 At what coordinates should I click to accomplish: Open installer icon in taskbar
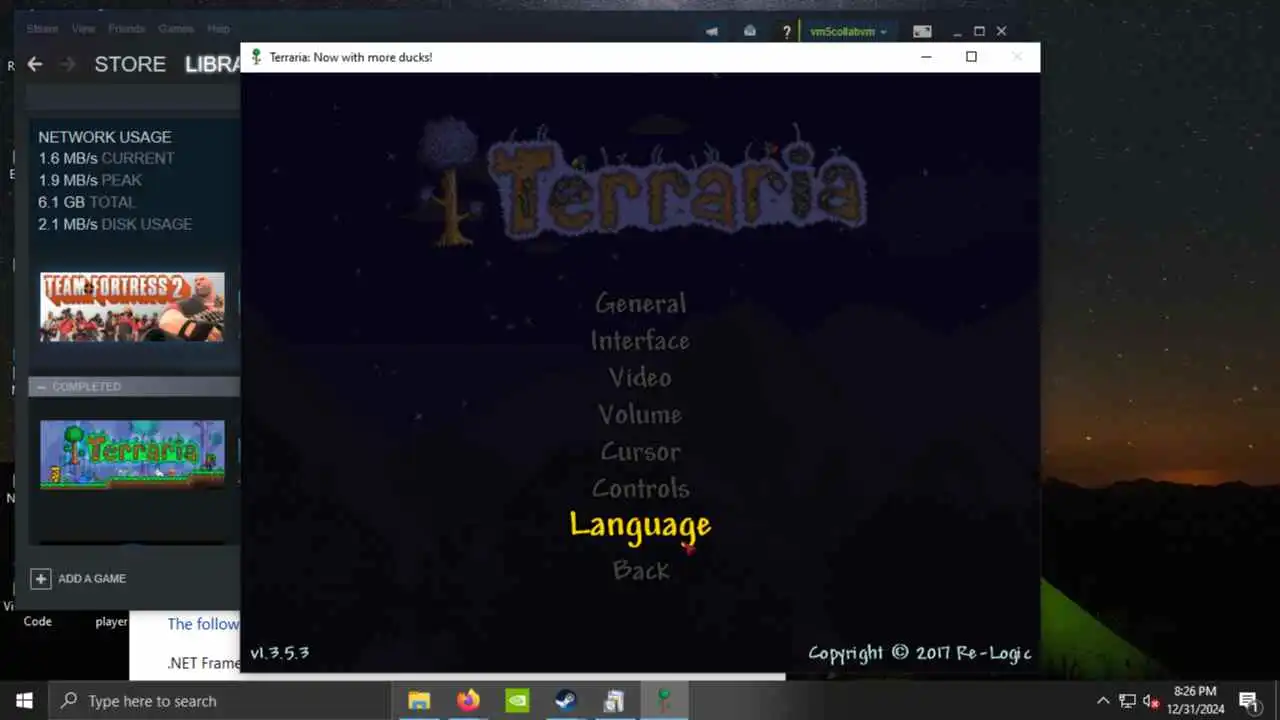pyautogui.click(x=614, y=701)
